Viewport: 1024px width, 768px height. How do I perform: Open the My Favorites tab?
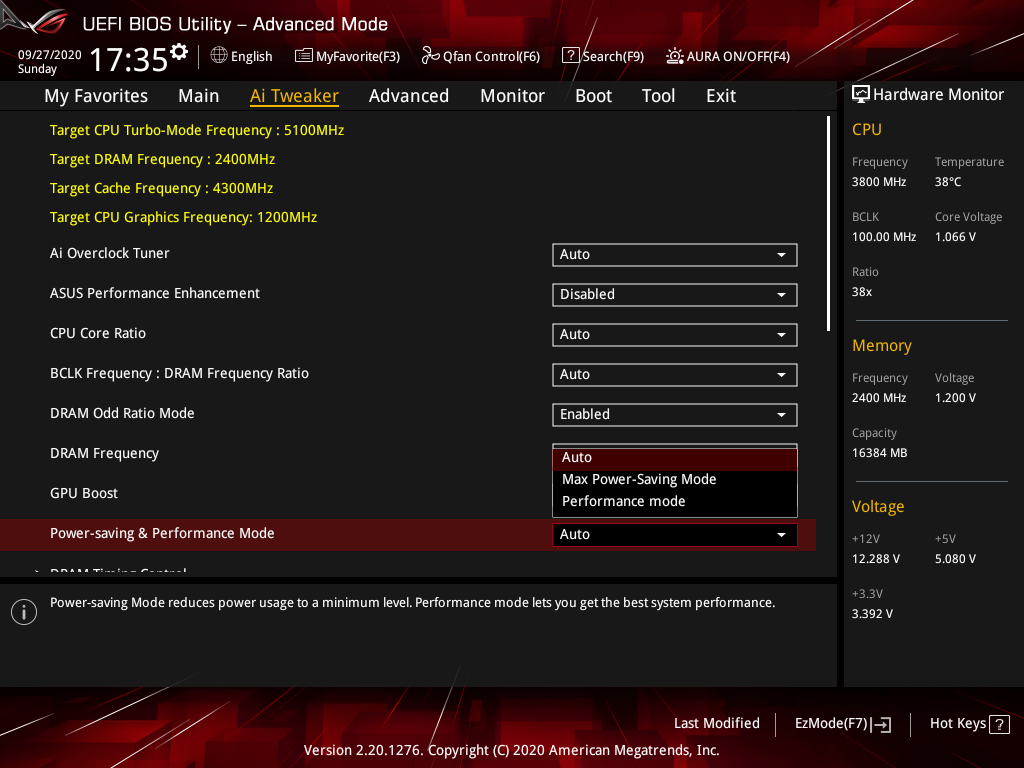(96, 96)
